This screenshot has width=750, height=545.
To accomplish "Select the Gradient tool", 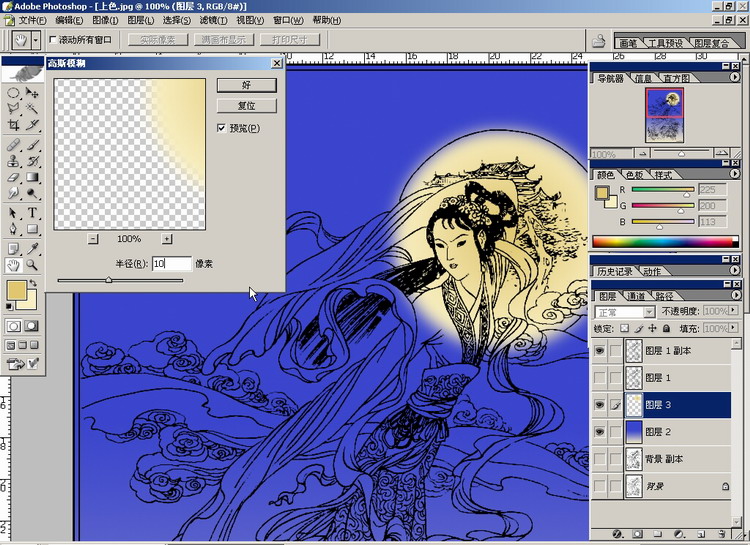I will [32, 177].
